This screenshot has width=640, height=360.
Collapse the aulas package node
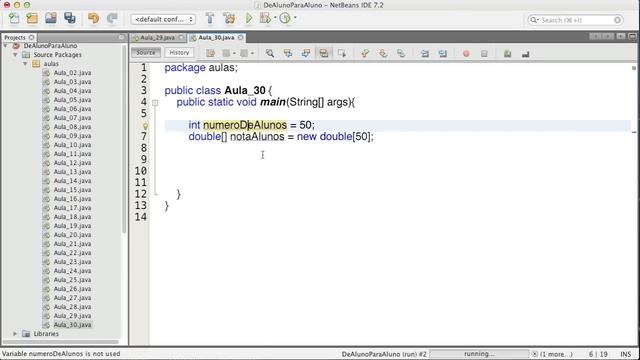tap(25, 64)
